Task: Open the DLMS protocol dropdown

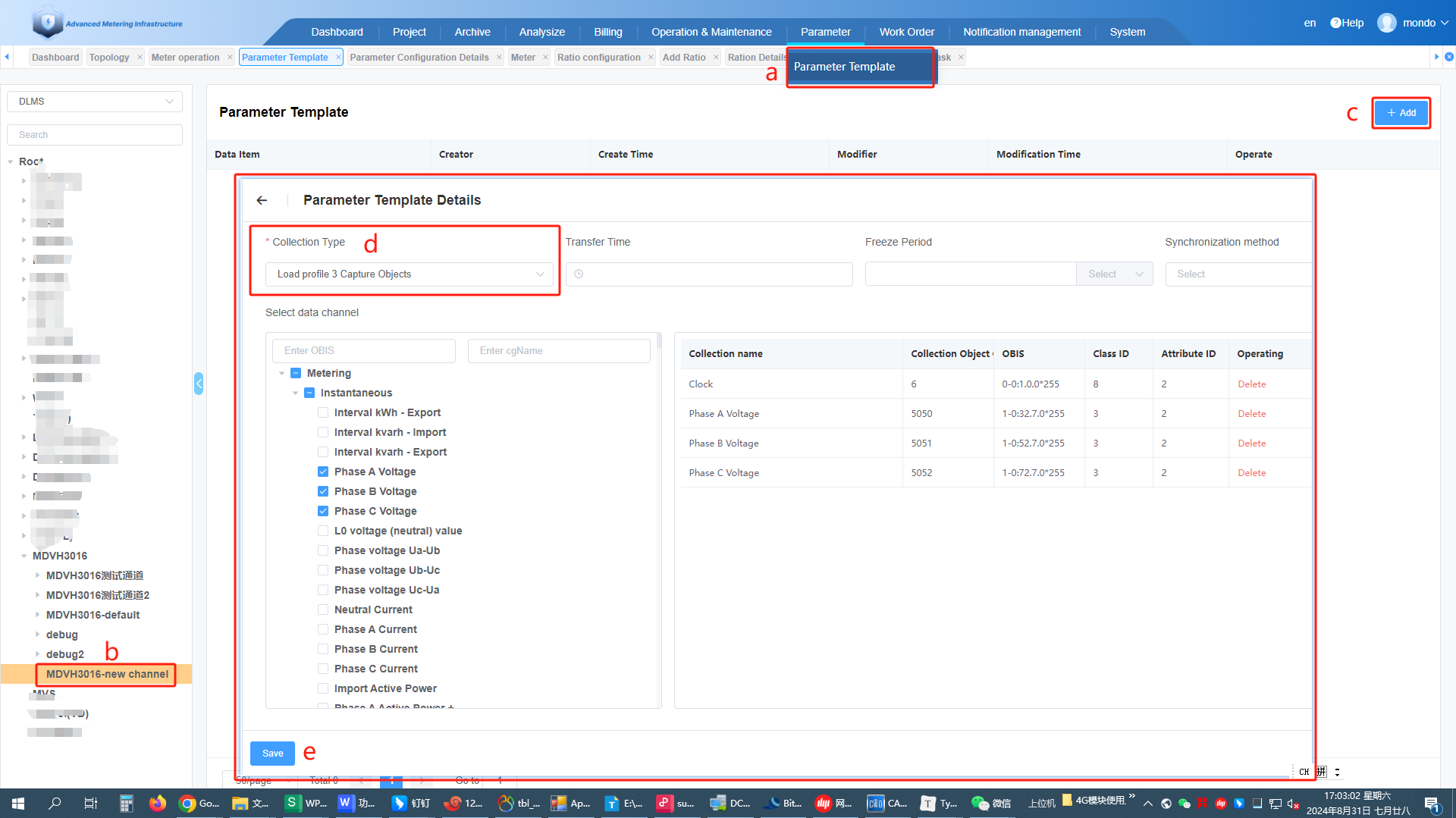Action: pos(95,102)
